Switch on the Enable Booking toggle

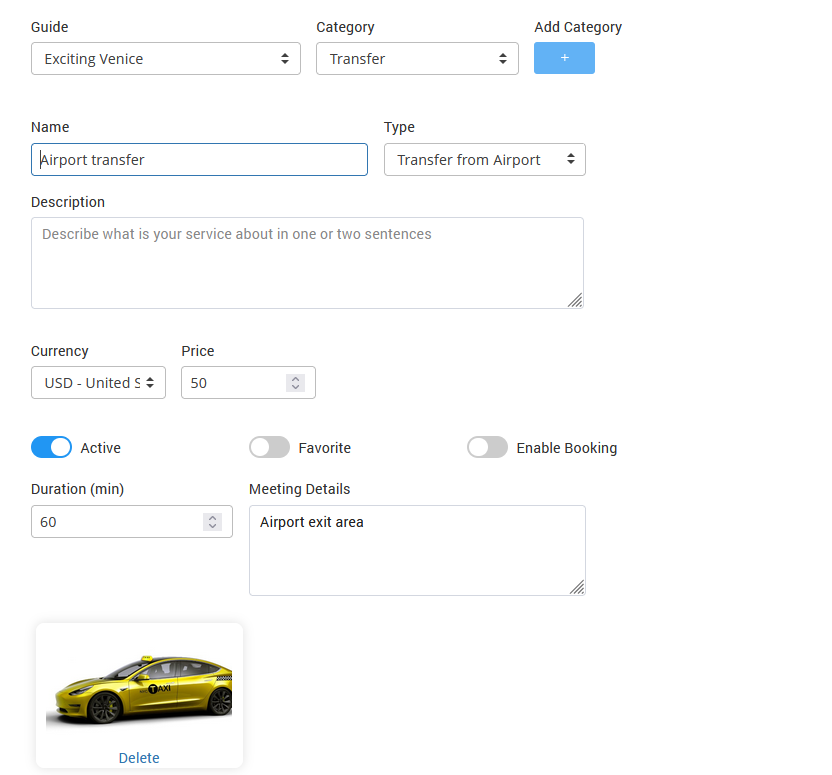pyautogui.click(x=487, y=448)
